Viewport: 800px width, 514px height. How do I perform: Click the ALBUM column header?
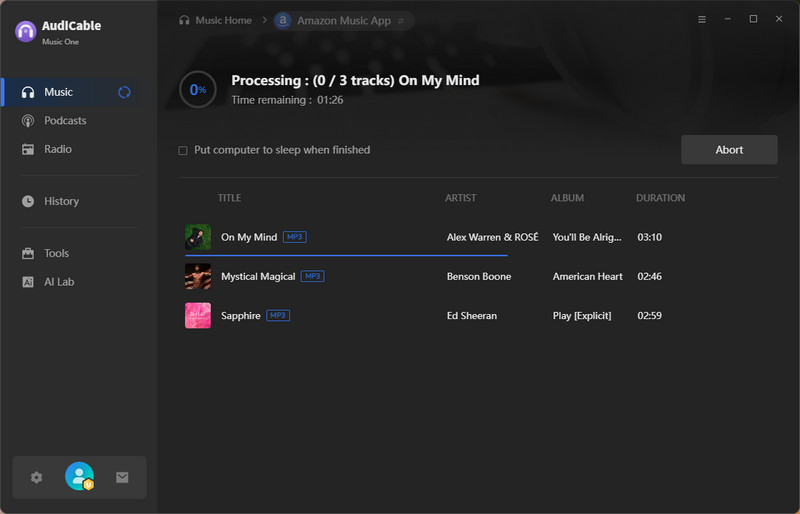point(567,198)
